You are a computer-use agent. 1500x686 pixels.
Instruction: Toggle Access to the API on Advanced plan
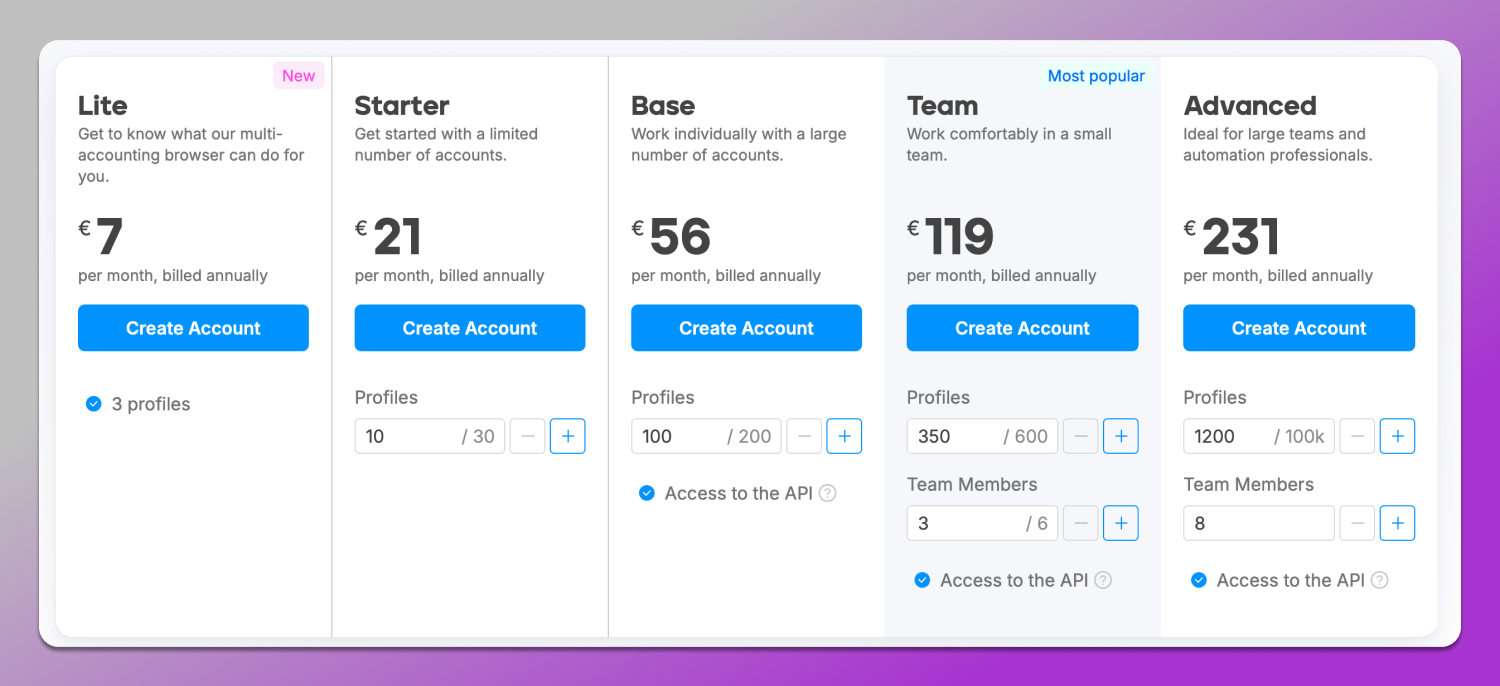(1199, 580)
